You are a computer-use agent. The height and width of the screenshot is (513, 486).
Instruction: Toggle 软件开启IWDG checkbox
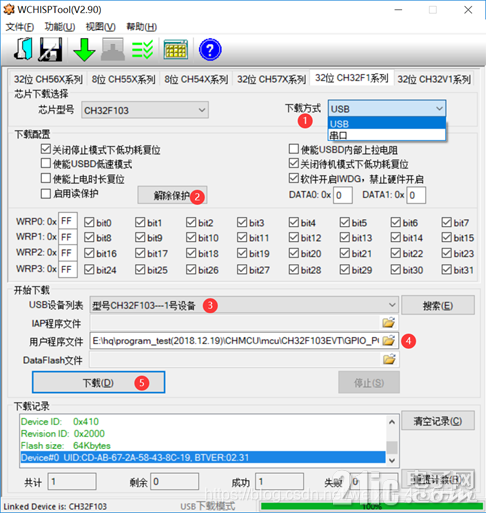[x=294, y=178]
